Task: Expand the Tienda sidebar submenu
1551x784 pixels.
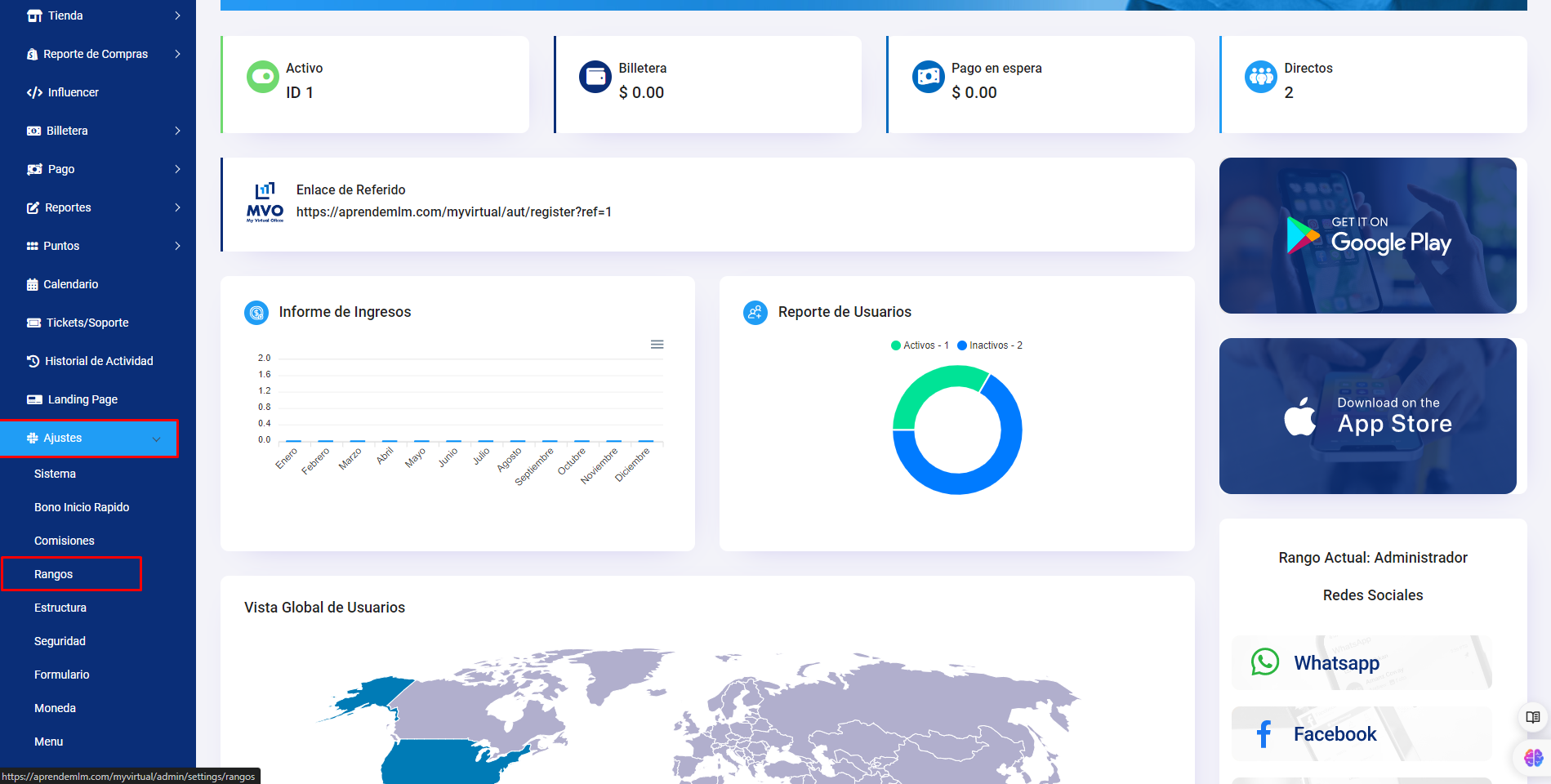Action: coord(177,16)
